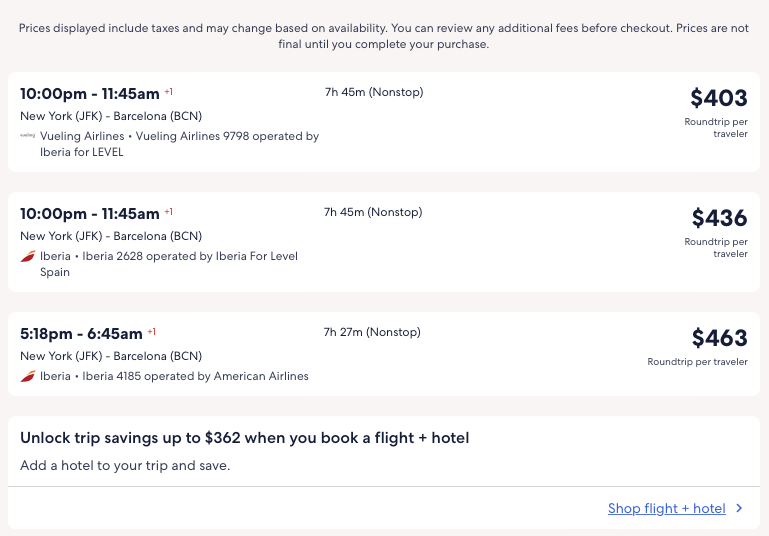Click the Iberia logo on flight 2628

[x=28, y=256]
